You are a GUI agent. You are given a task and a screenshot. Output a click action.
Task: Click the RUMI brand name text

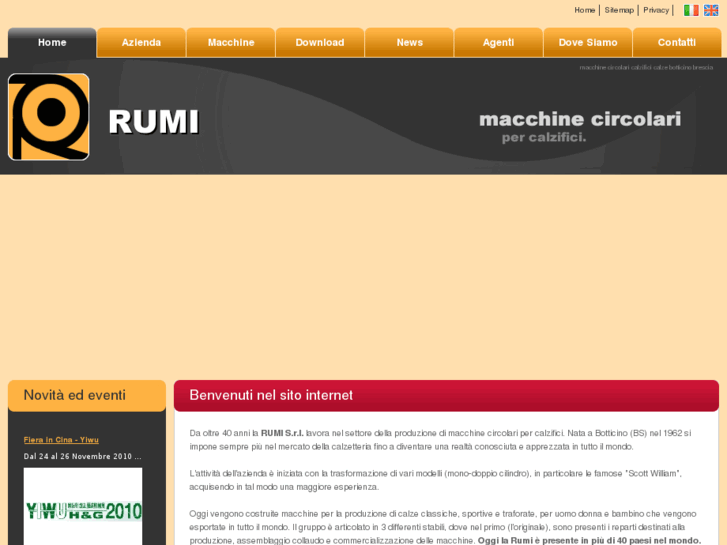pyautogui.click(x=153, y=122)
